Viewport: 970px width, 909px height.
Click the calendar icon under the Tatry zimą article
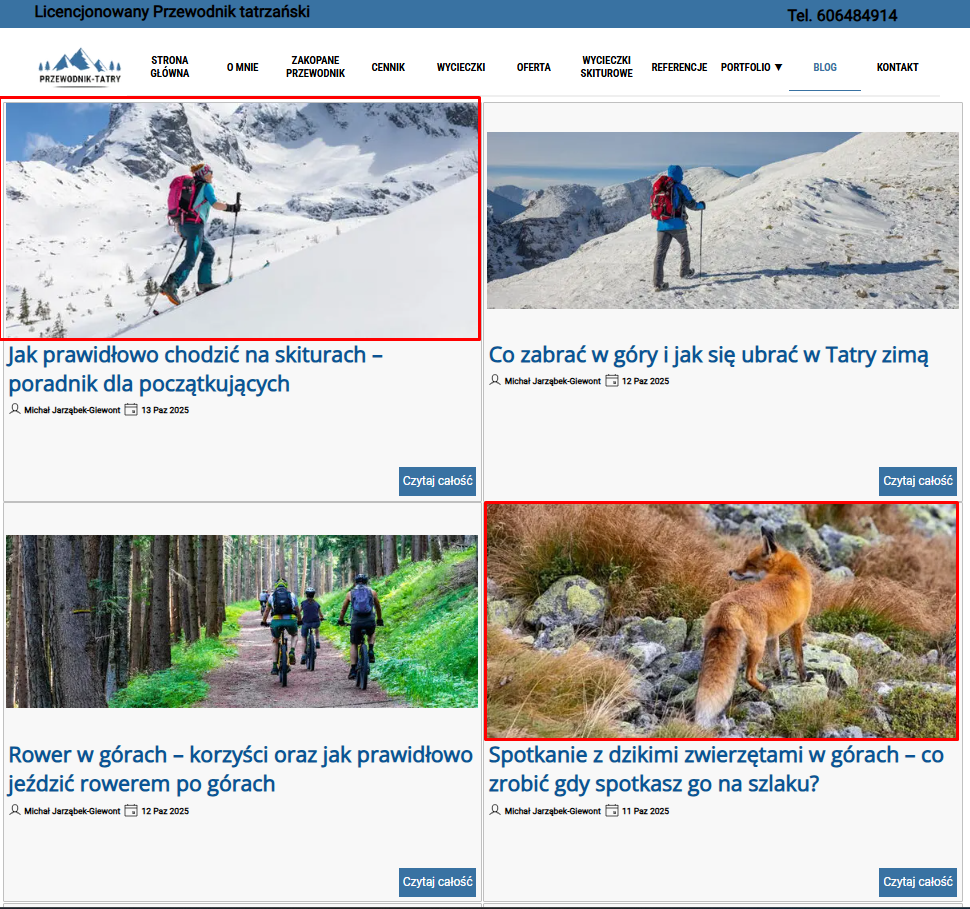click(x=612, y=380)
